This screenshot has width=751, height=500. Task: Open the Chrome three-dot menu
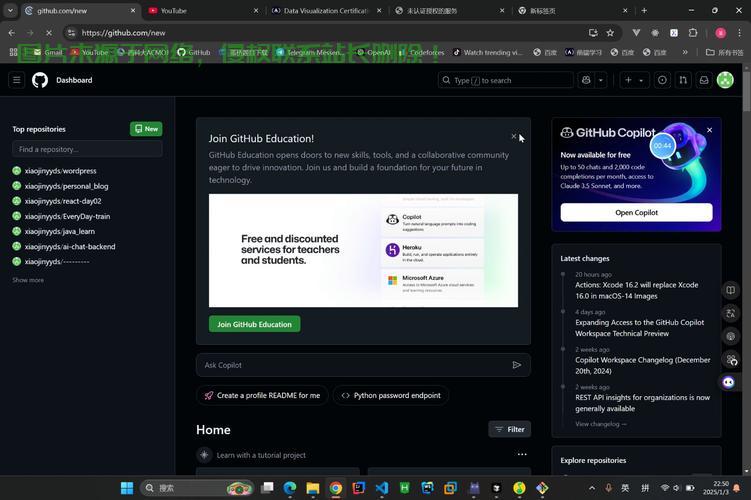(x=739, y=33)
